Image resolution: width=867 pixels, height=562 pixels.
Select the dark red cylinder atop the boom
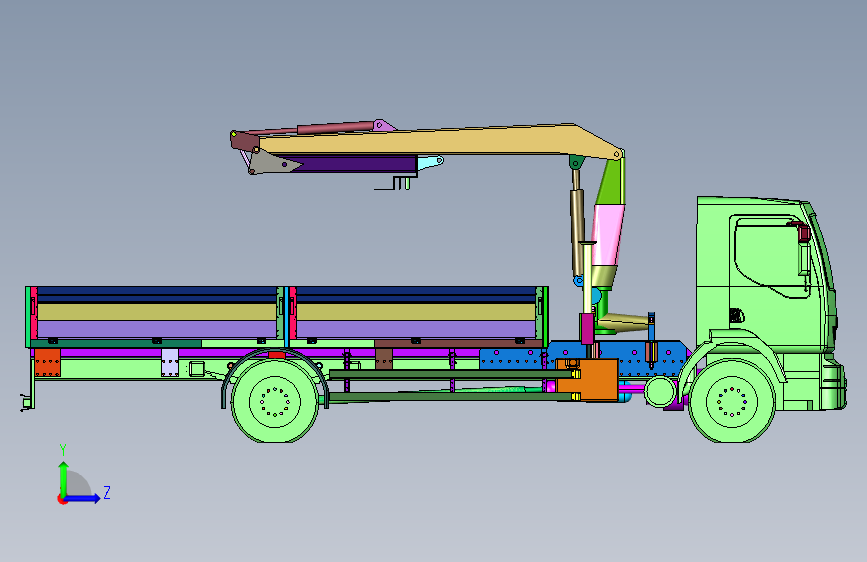[x=336, y=128]
